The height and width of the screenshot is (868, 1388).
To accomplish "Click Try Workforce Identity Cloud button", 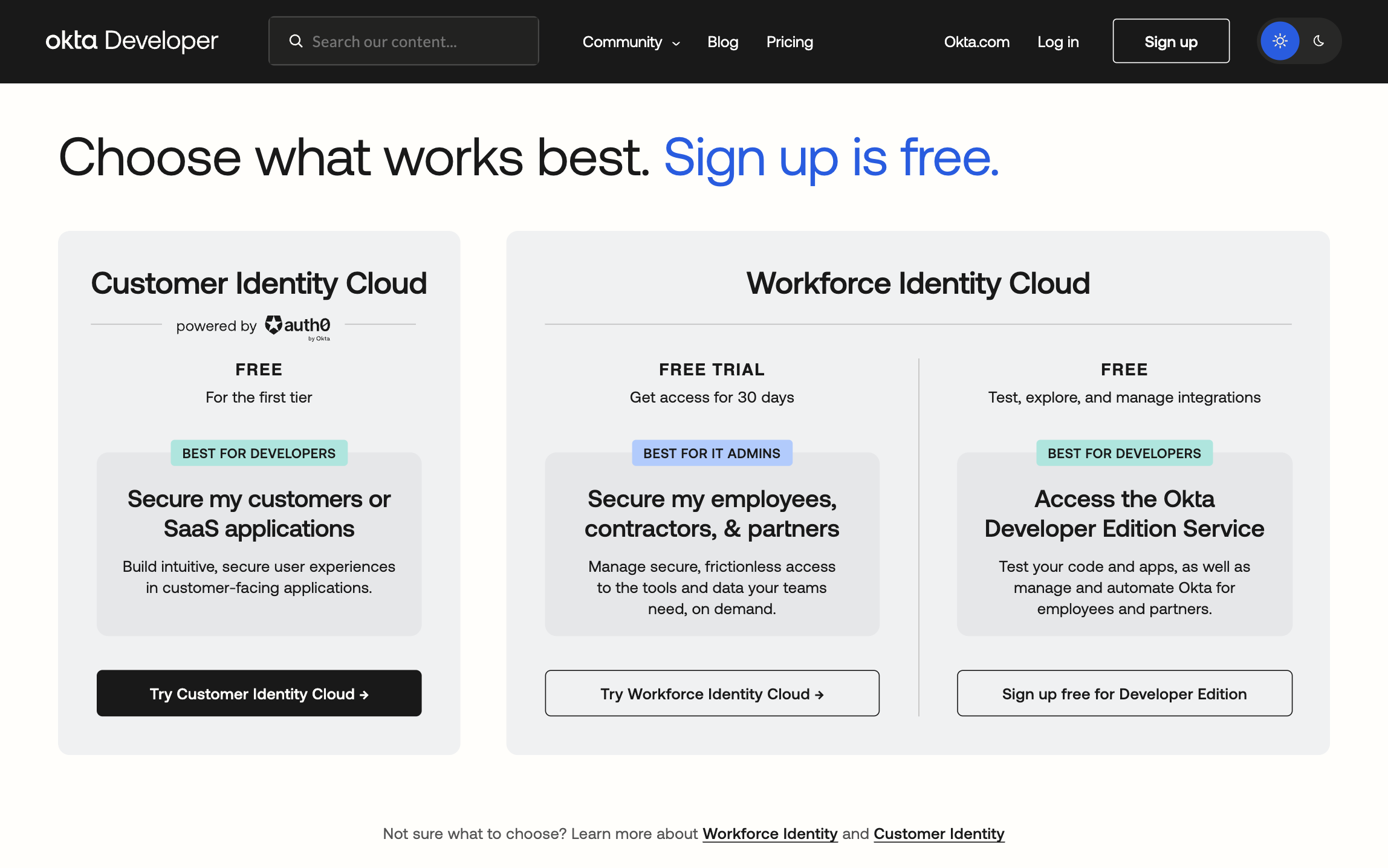I will pos(712,693).
